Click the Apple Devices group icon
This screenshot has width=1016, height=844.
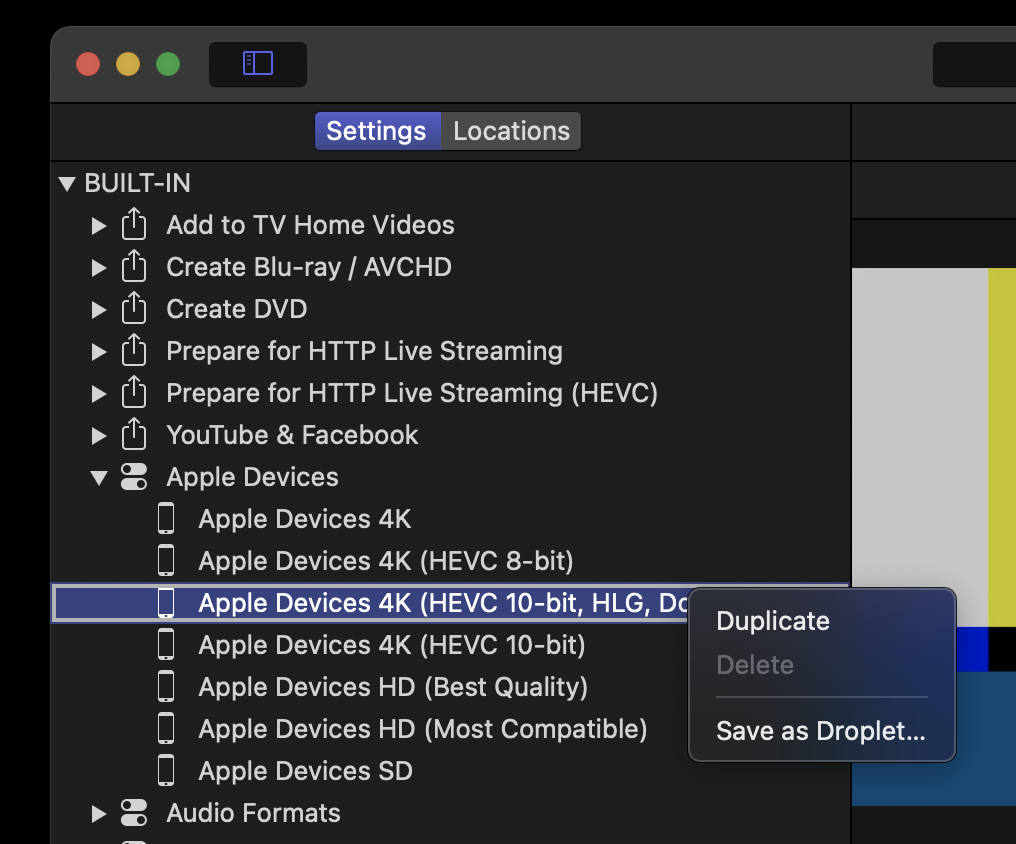point(134,477)
